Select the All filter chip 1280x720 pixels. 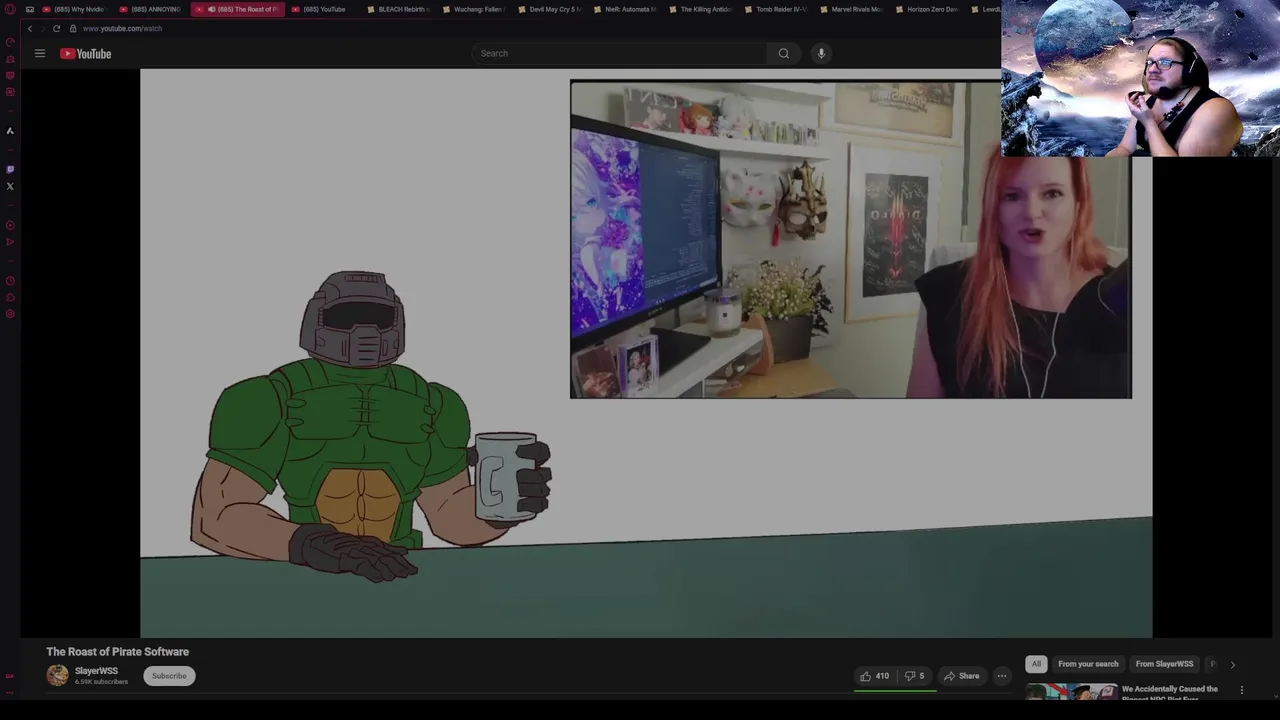coord(1036,664)
